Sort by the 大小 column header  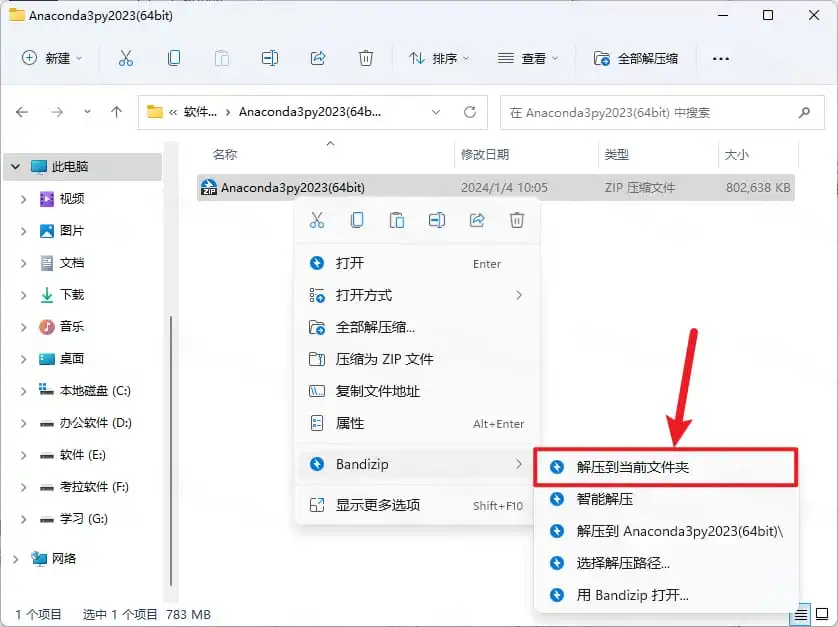736,155
